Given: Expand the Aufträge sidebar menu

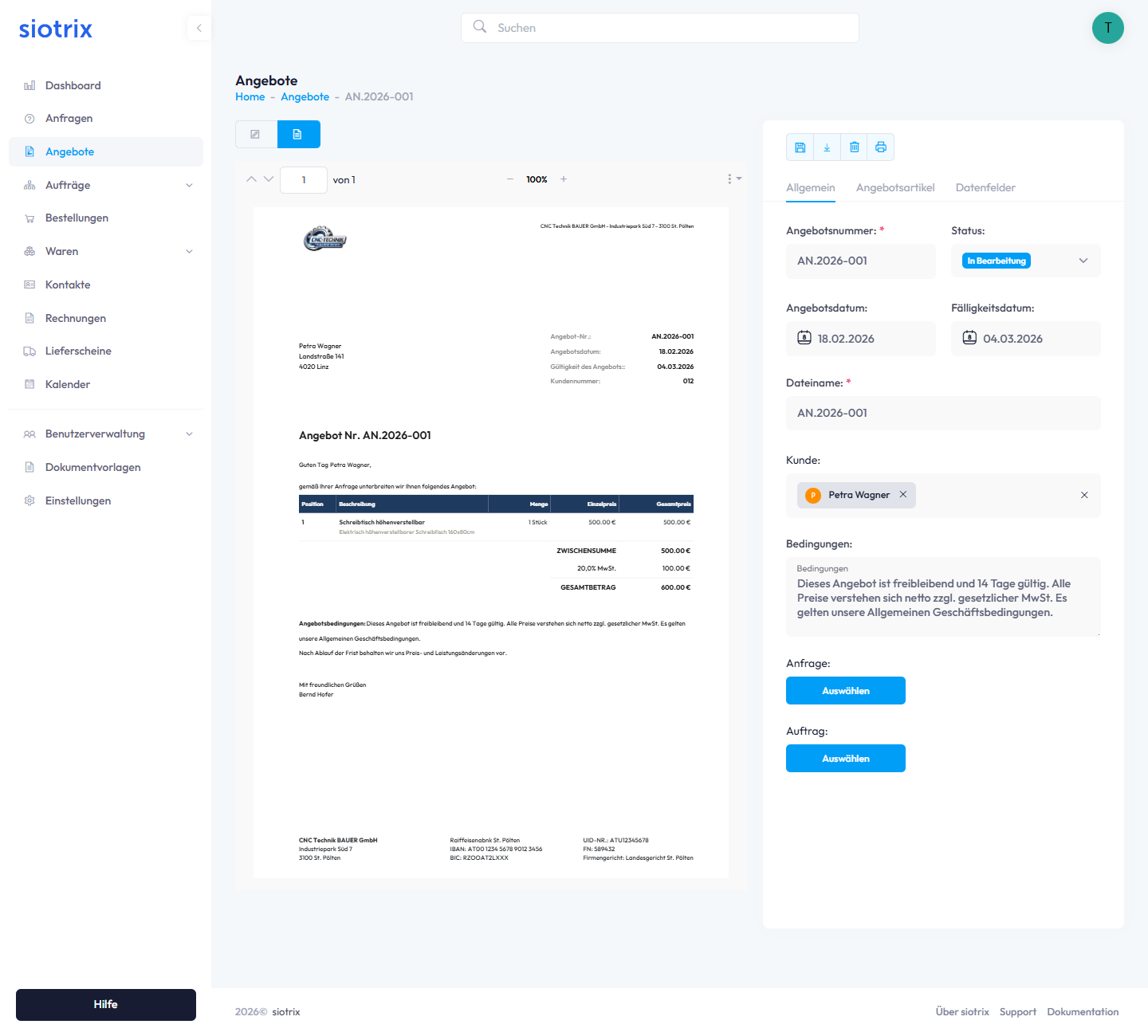Looking at the screenshot, I should point(189,186).
